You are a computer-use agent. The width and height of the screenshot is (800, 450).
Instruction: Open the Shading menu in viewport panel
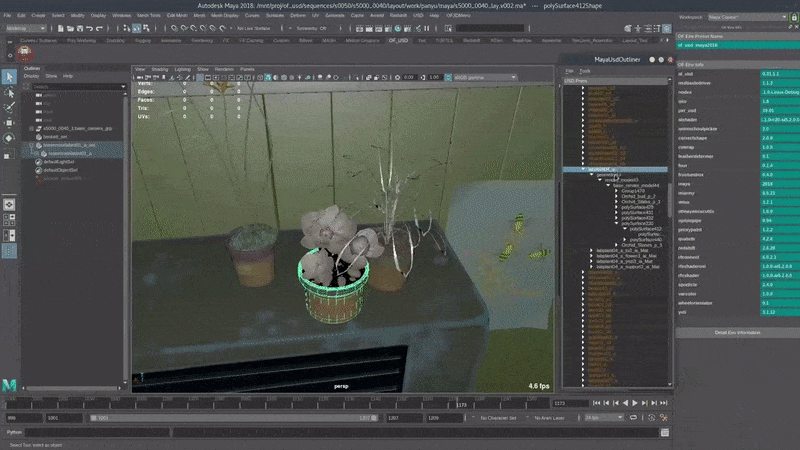[x=160, y=69]
